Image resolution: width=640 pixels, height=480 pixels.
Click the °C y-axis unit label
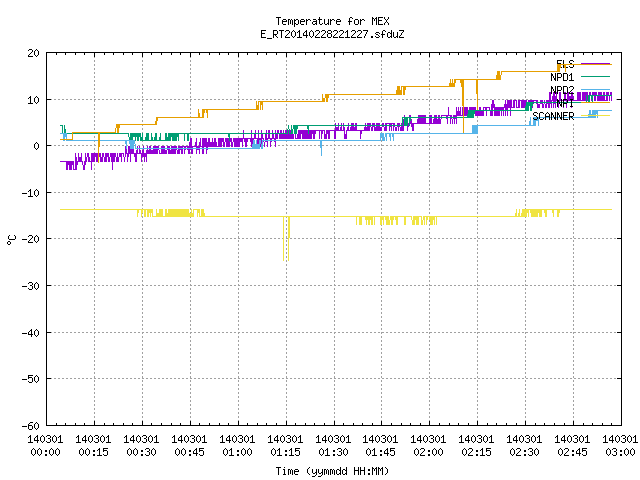(x=11, y=240)
